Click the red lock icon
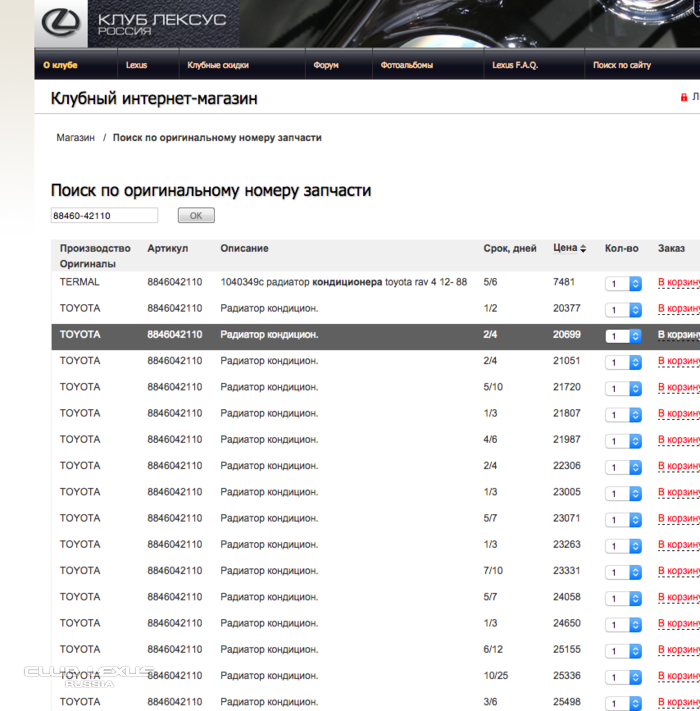The height and width of the screenshot is (711, 700). pyautogui.click(x=684, y=97)
